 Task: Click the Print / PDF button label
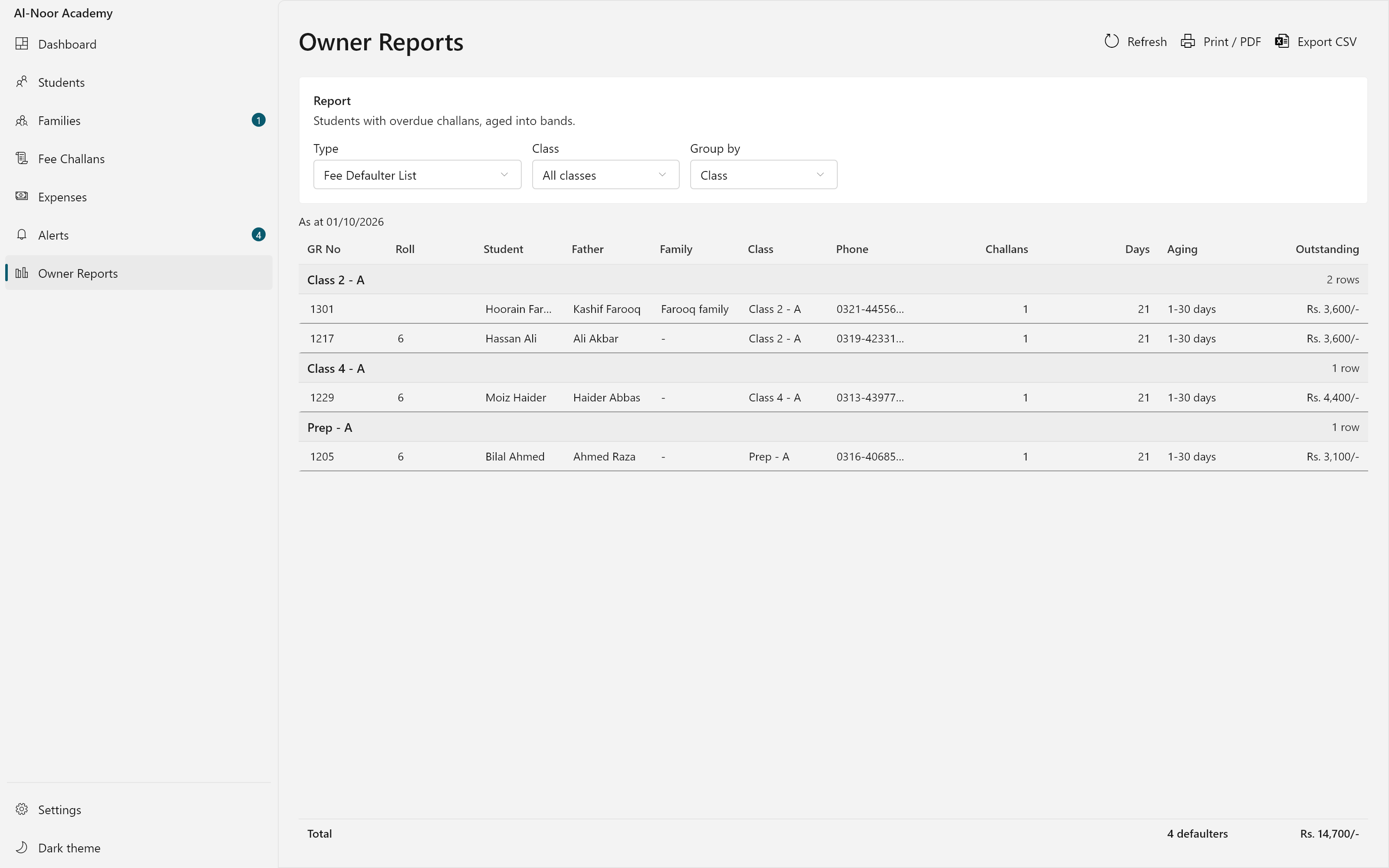(1232, 42)
